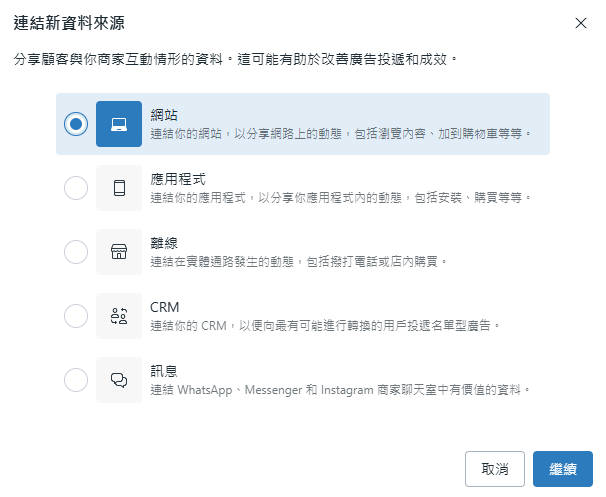The image size is (606, 497).
Task: Close the 連結新資料來源 dialog
Action: (581, 22)
